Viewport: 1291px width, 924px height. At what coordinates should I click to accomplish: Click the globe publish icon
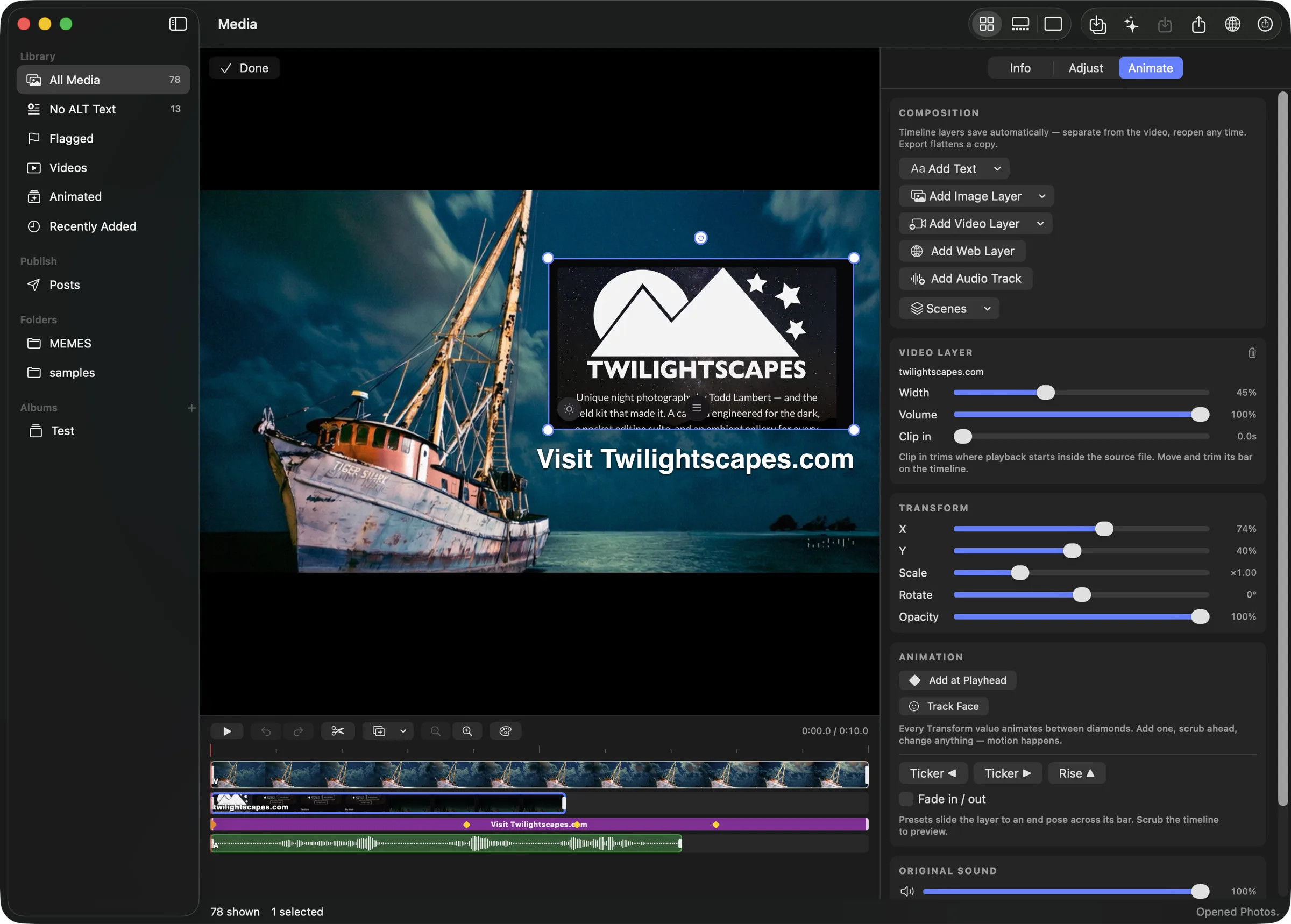click(1232, 24)
